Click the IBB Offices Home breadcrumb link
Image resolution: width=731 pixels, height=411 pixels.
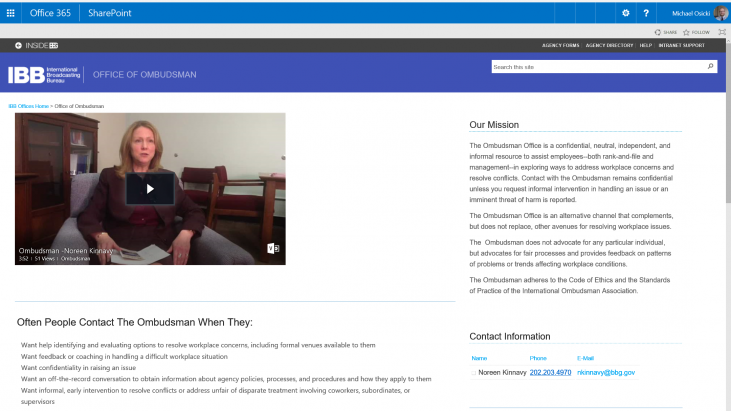pos(28,106)
